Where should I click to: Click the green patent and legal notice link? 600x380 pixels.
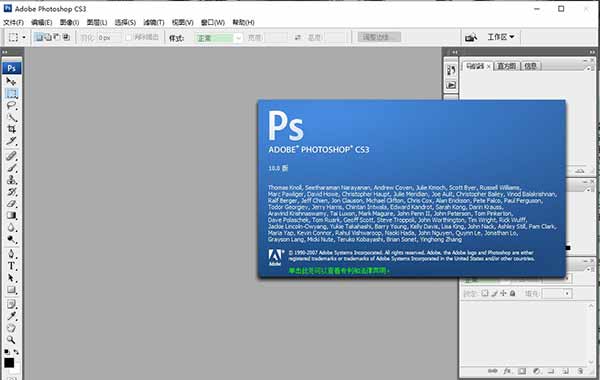pos(339,271)
